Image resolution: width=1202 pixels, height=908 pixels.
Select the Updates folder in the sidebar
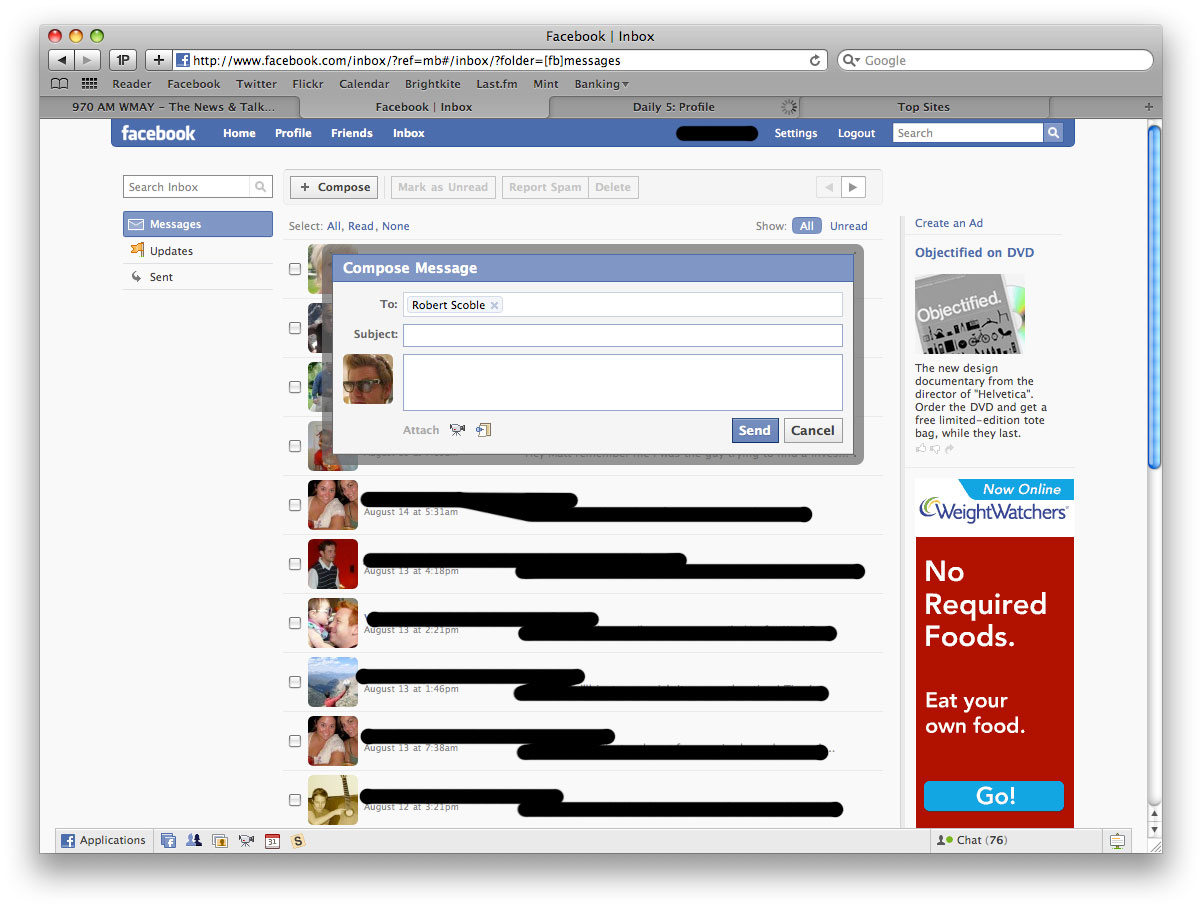[x=198, y=251]
